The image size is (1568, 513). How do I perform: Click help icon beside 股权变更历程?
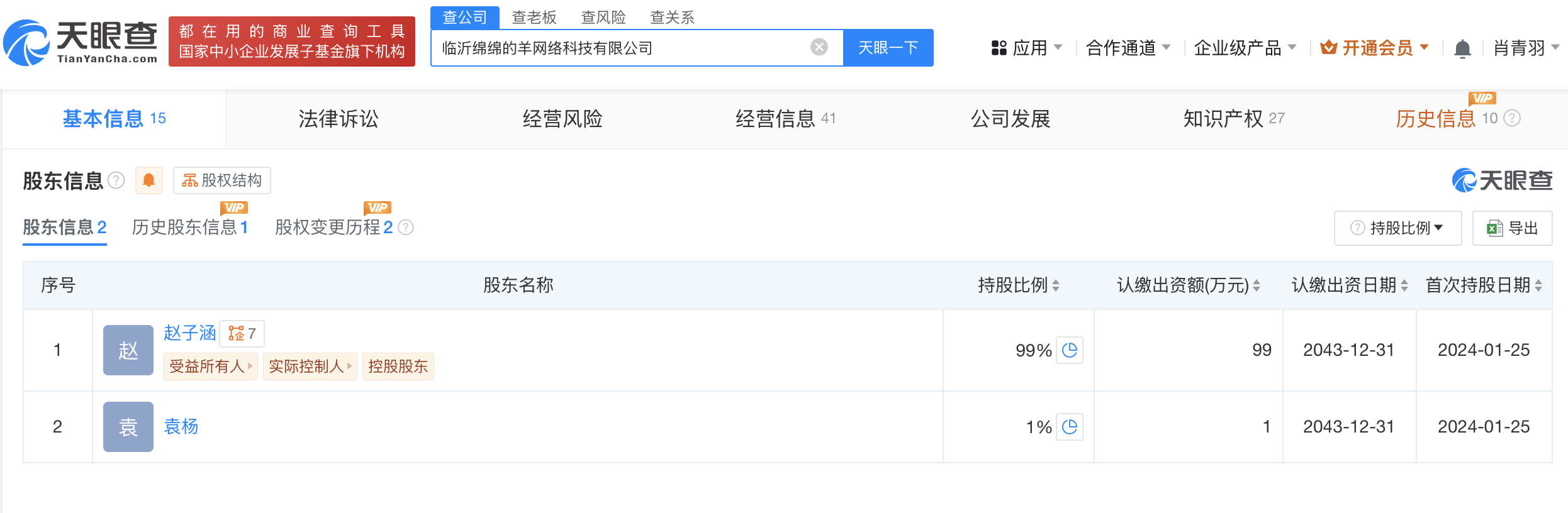406,227
